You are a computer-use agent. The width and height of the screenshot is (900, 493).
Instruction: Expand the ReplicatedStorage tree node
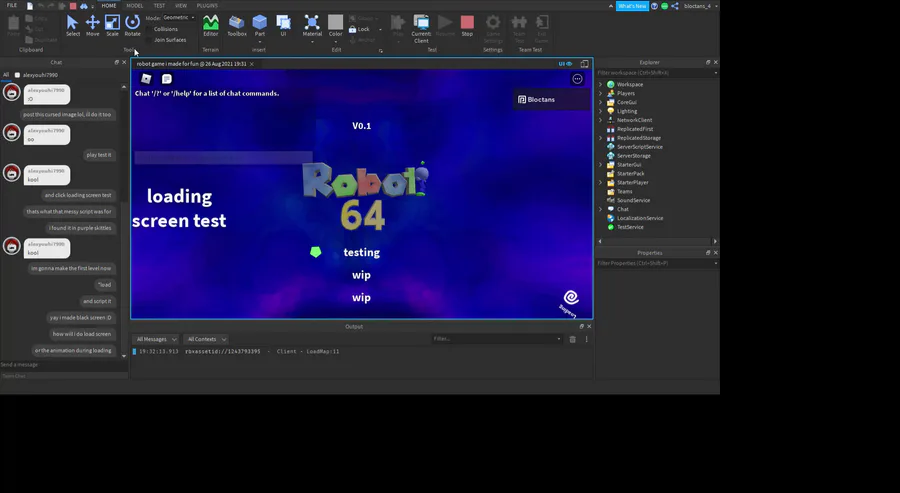[601, 138]
